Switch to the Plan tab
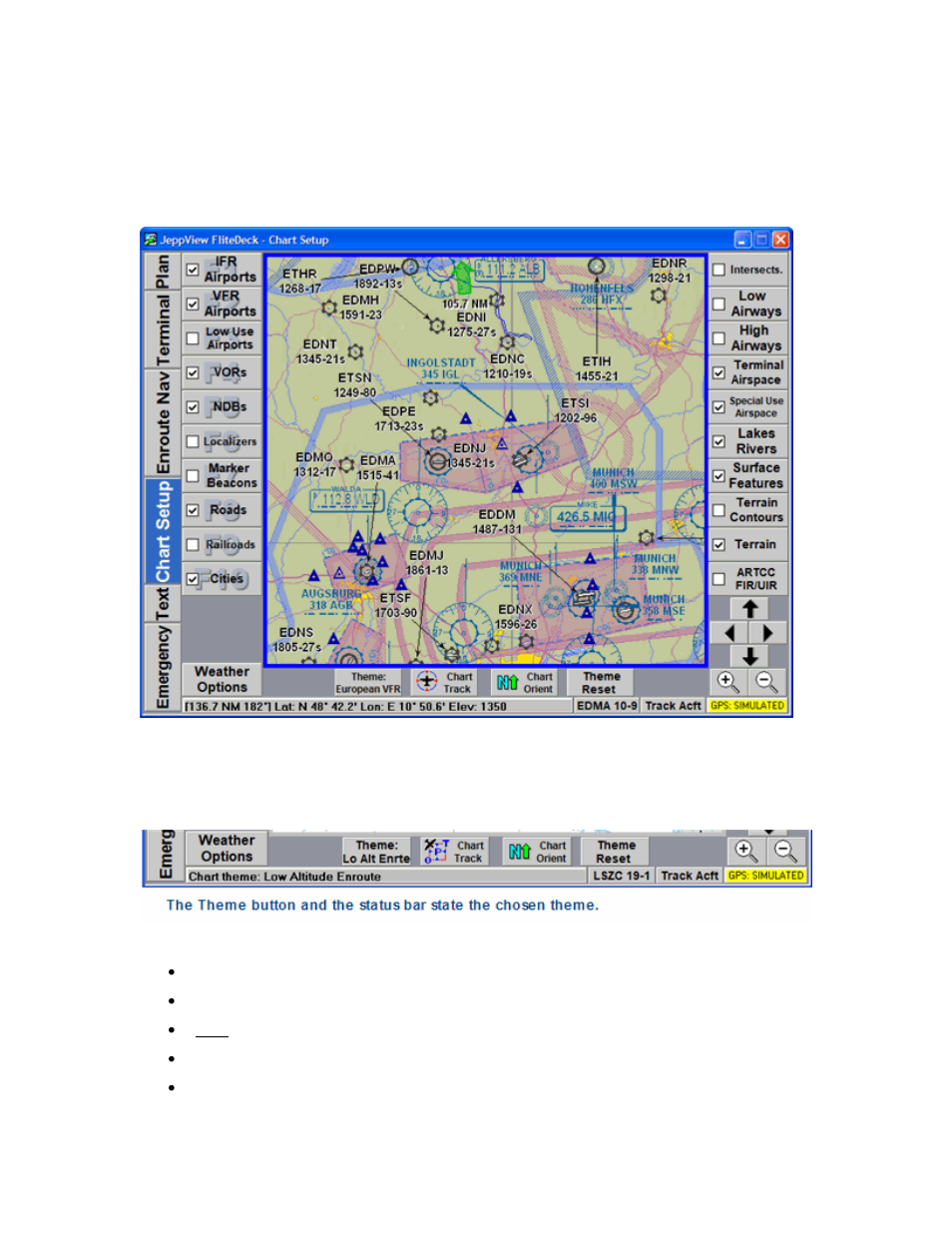The width and height of the screenshot is (952, 1233). click(163, 272)
